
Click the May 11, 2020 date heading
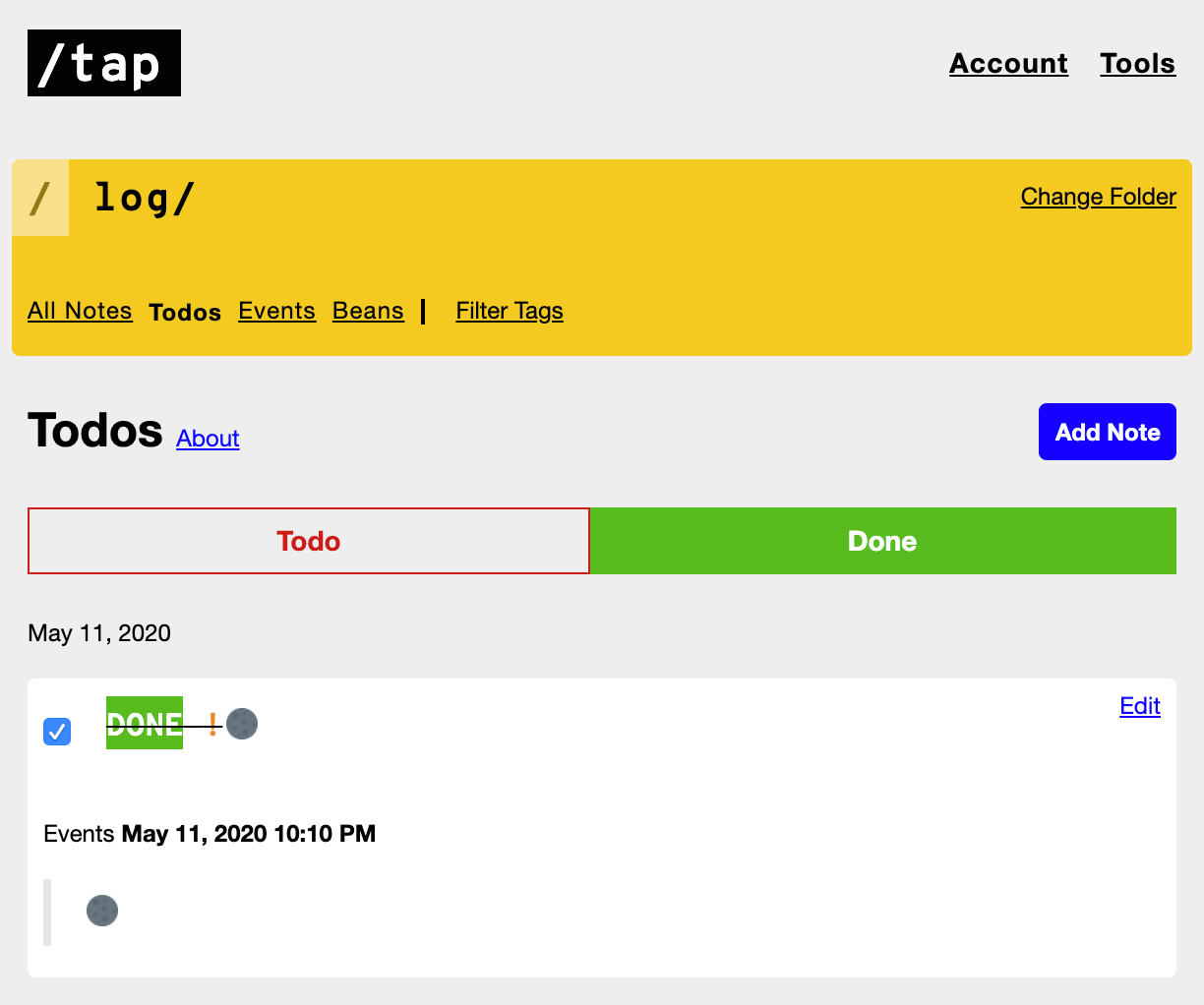point(99,633)
